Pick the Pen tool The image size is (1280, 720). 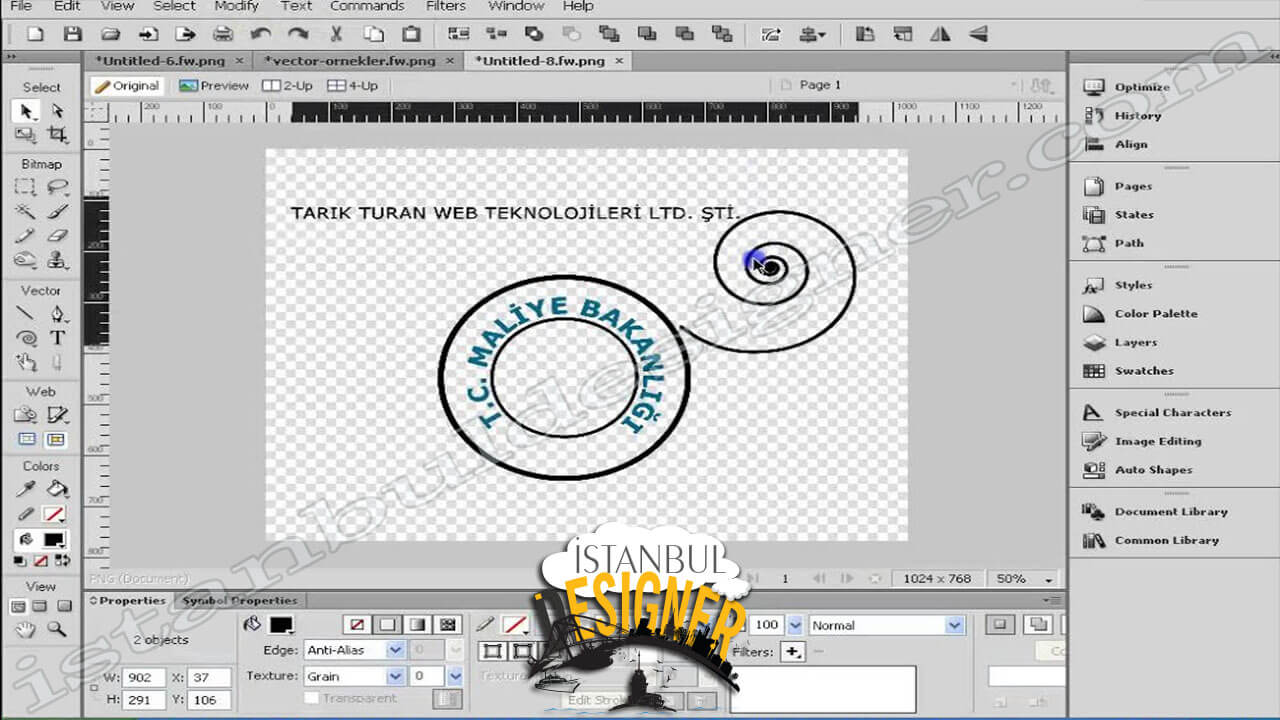pyautogui.click(x=57, y=314)
